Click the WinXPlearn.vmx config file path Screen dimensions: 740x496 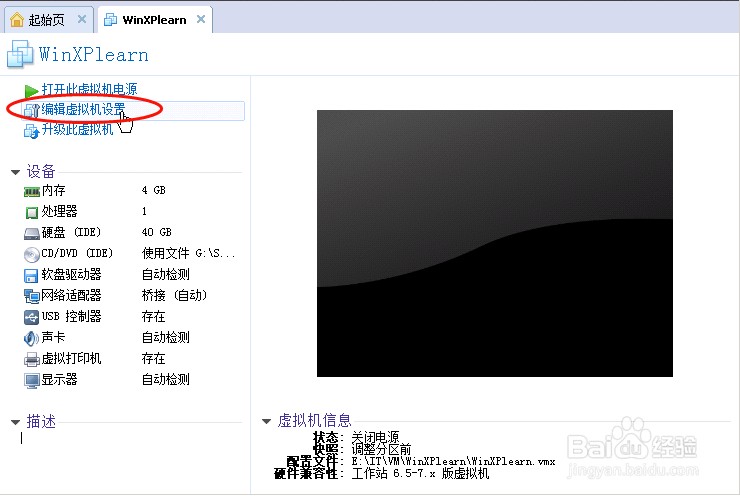[453, 462]
